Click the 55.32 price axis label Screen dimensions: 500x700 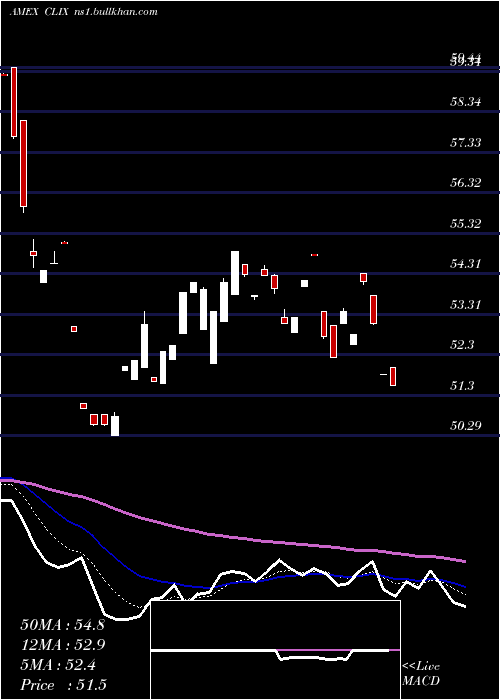point(466,224)
